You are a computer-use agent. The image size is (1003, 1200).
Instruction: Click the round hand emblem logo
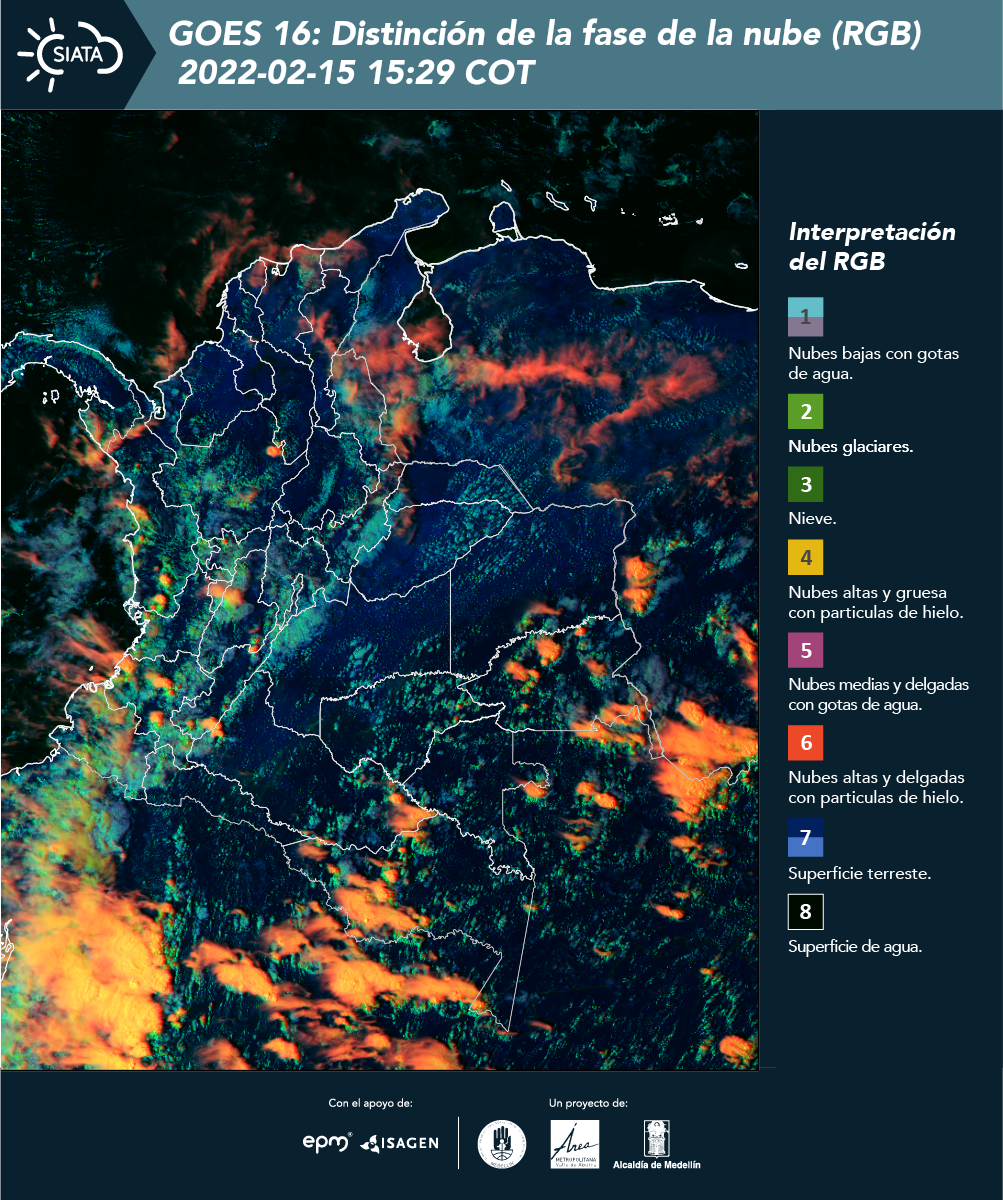coord(501,1144)
